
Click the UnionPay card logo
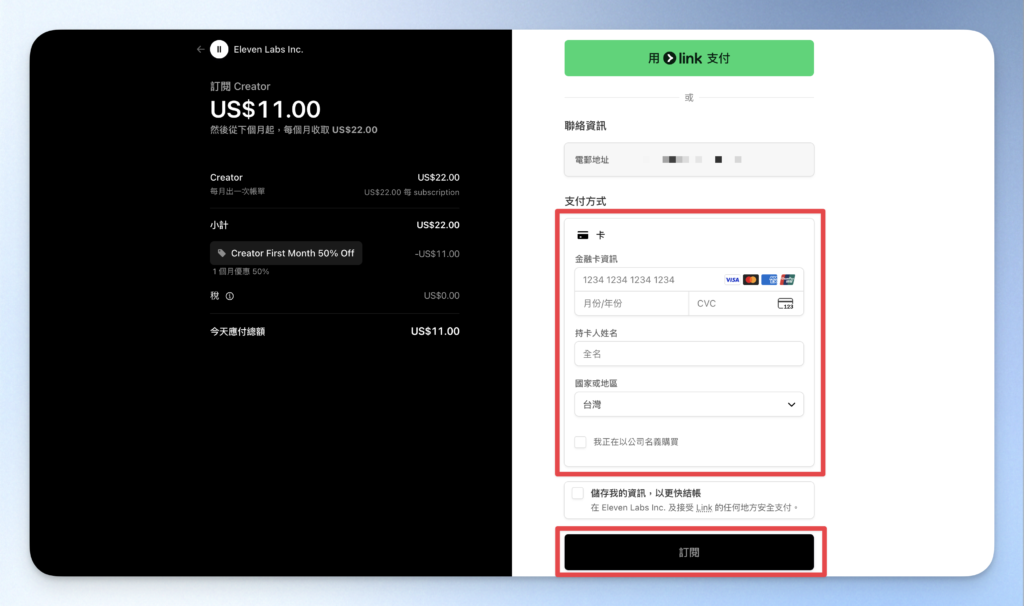point(787,279)
